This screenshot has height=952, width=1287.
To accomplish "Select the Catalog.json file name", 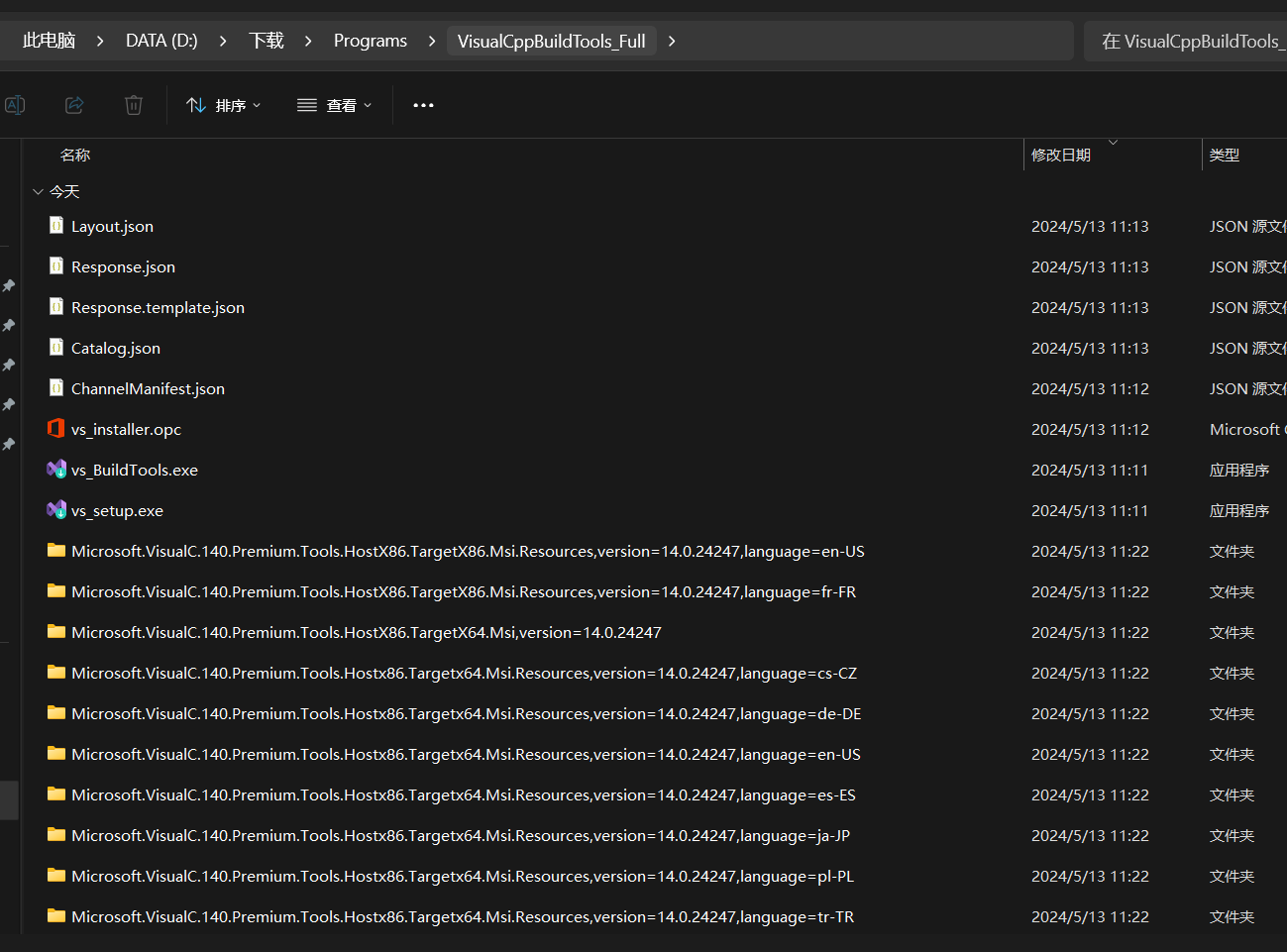I will click(x=115, y=349).
